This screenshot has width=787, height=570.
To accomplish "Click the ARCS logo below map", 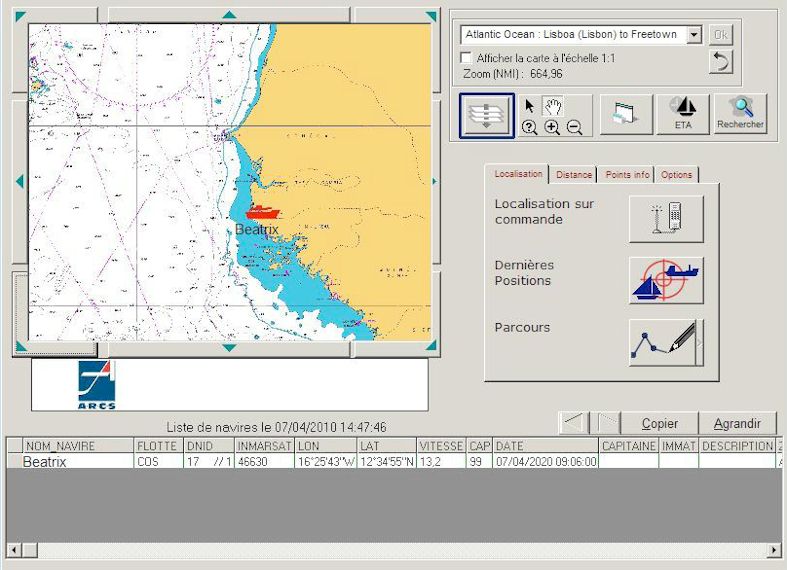I will tap(97, 385).
